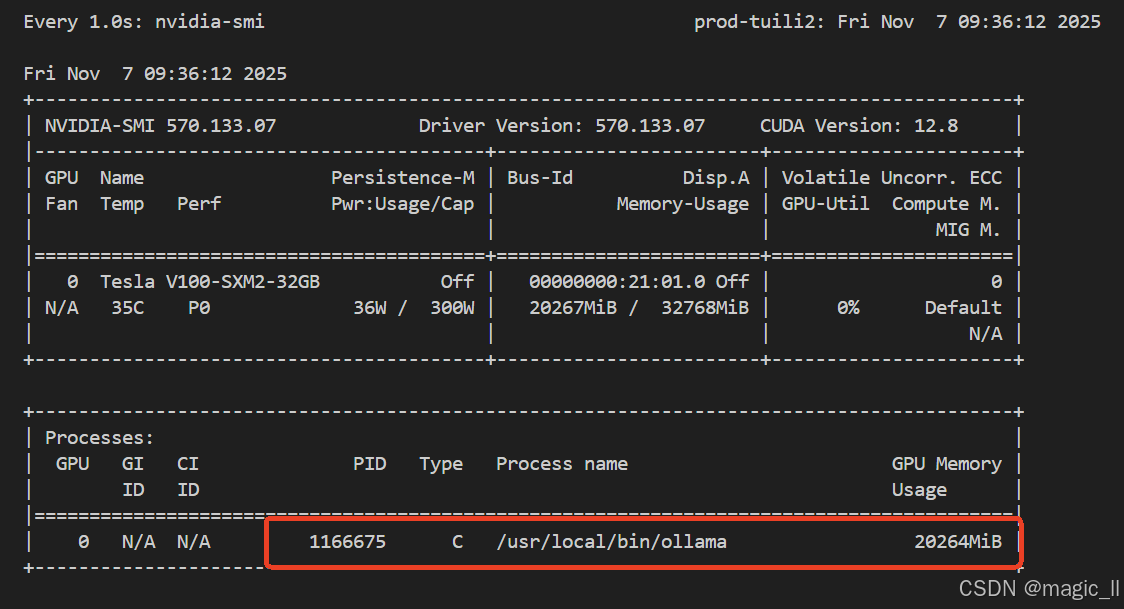Click the 'Every 1.0s: nvidia-smi' watch header
The width and height of the screenshot is (1124, 609).
tap(144, 22)
